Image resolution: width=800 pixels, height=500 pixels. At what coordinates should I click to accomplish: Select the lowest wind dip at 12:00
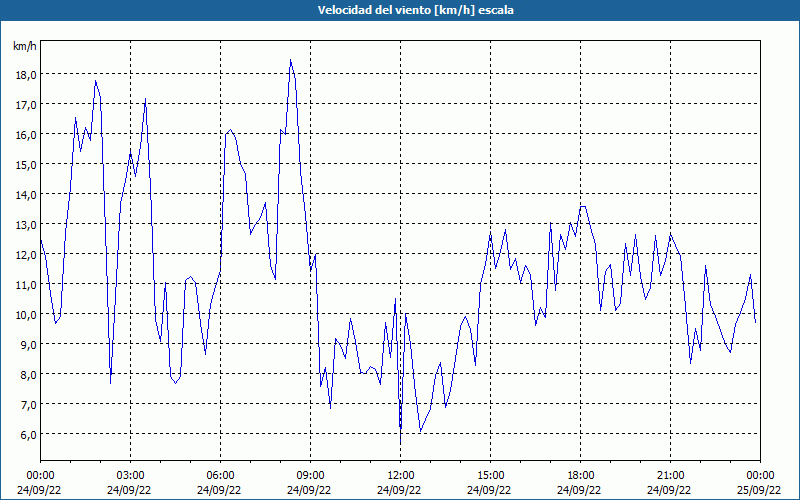(401, 442)
